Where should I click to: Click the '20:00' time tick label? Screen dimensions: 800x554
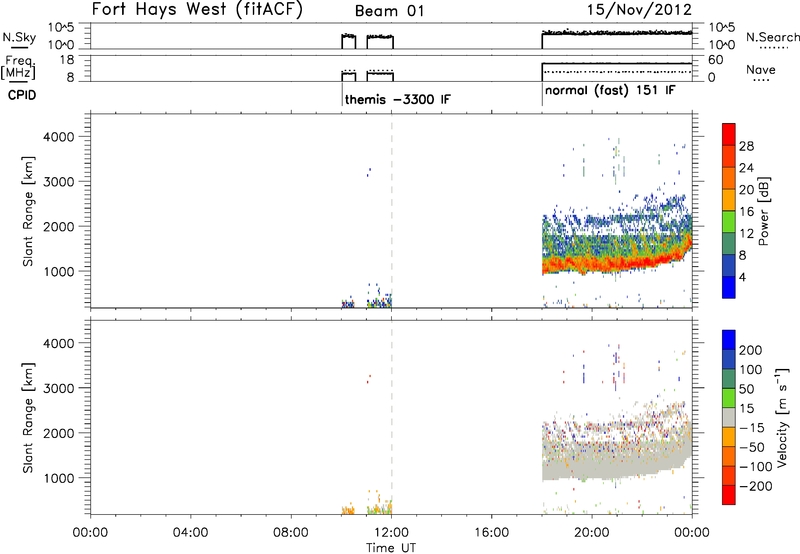point(592,533)
